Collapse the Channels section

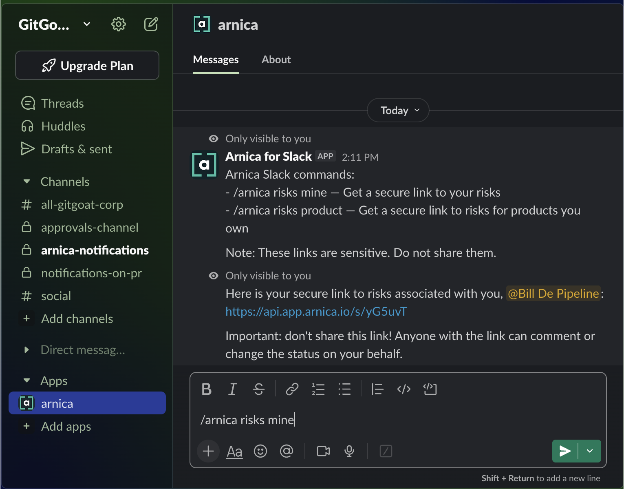[27, 182]
